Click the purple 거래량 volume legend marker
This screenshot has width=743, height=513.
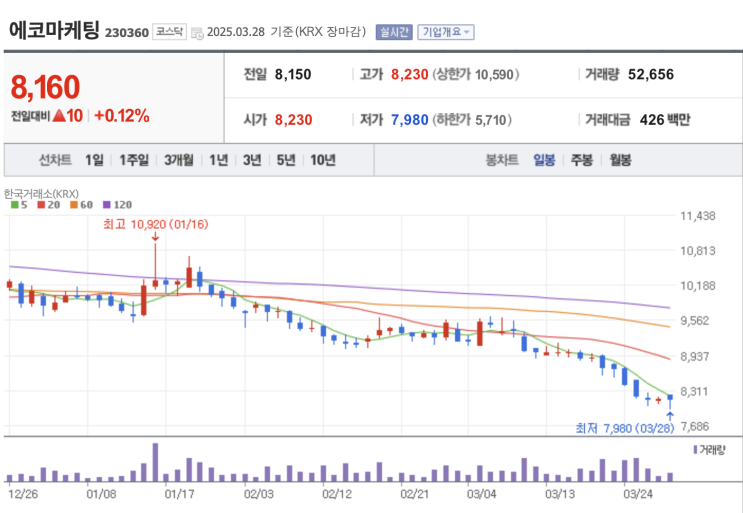pyautogui.click(x=695, y=450)
